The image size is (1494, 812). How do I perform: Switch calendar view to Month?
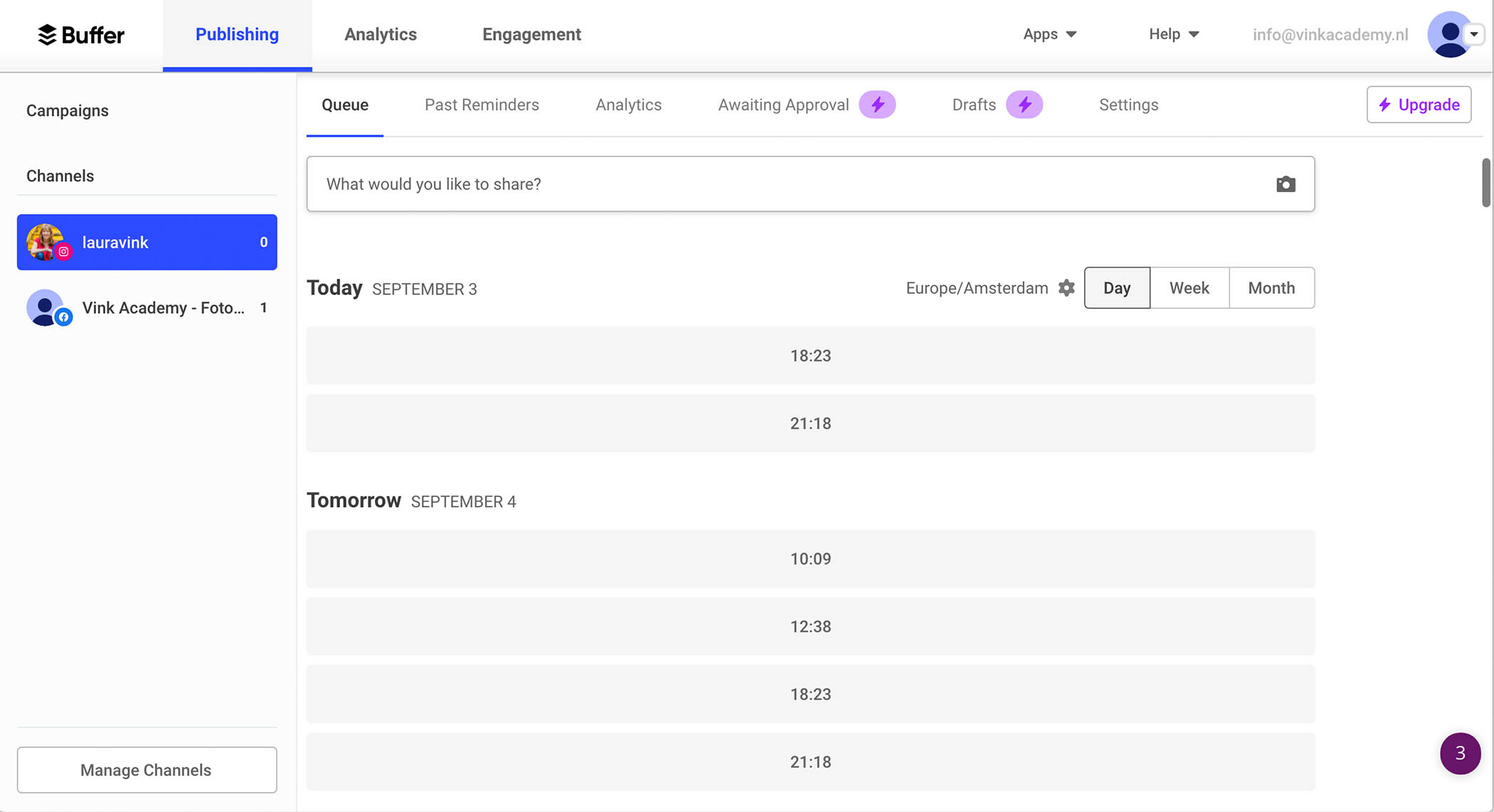pos(1271,288)
